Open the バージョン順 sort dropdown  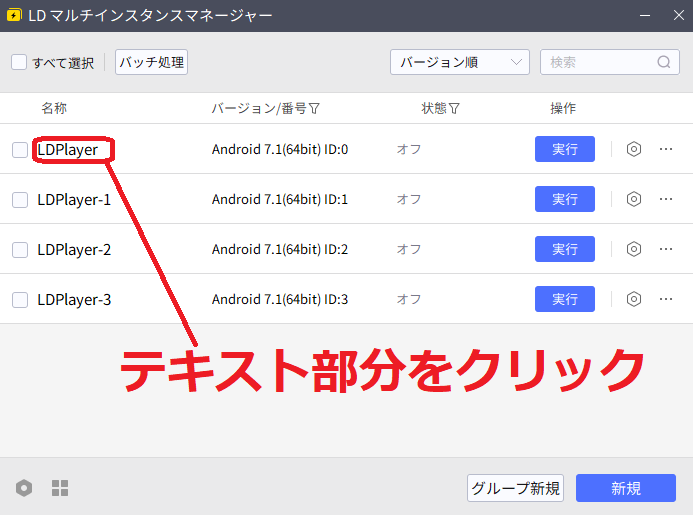pyautogui.click(x=459, y=62)
